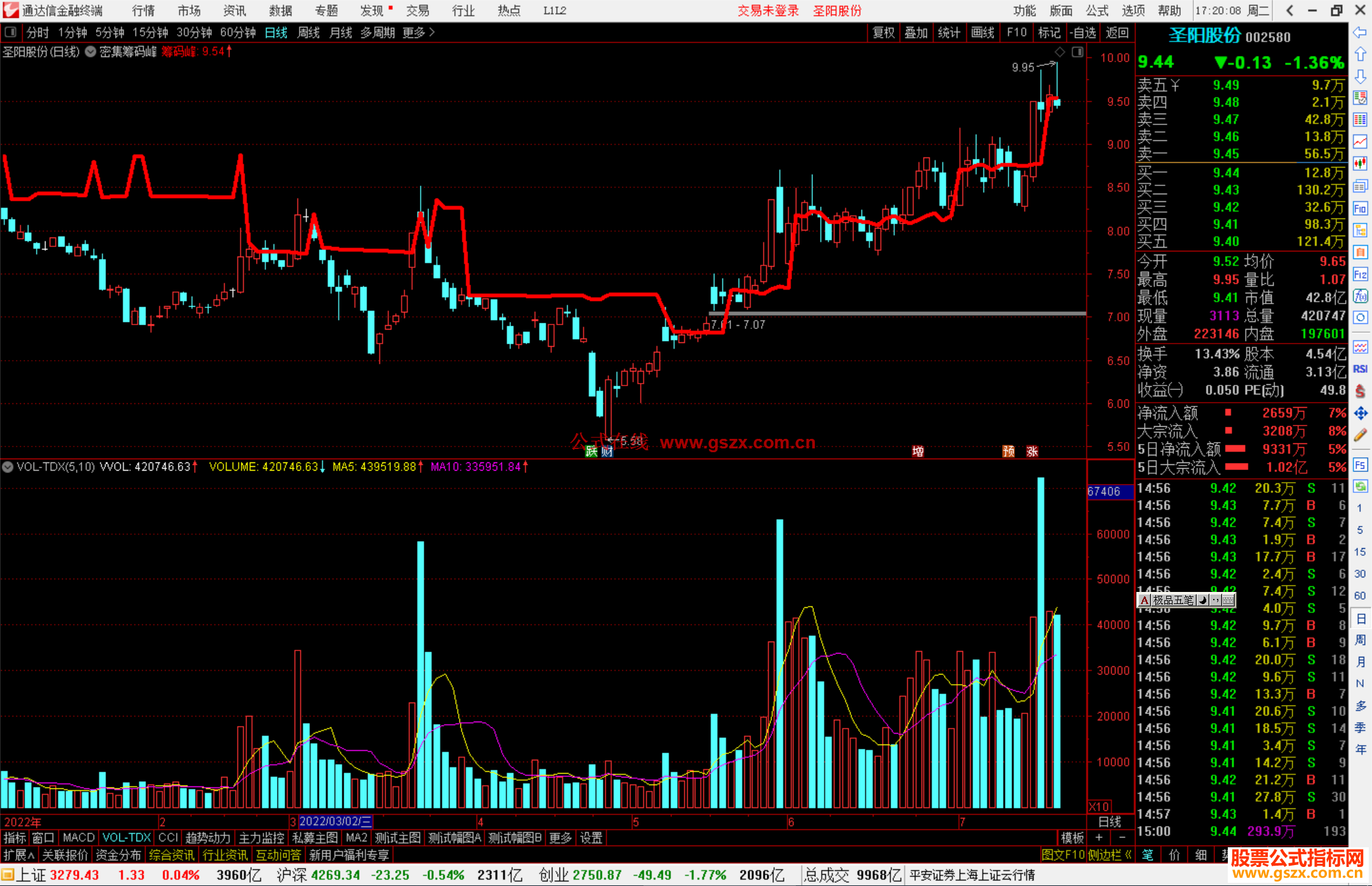Open the quote list icon with checkmark
This screenshot has width=1372, height=886.
pyautogui.click(x=1360, y=98)
